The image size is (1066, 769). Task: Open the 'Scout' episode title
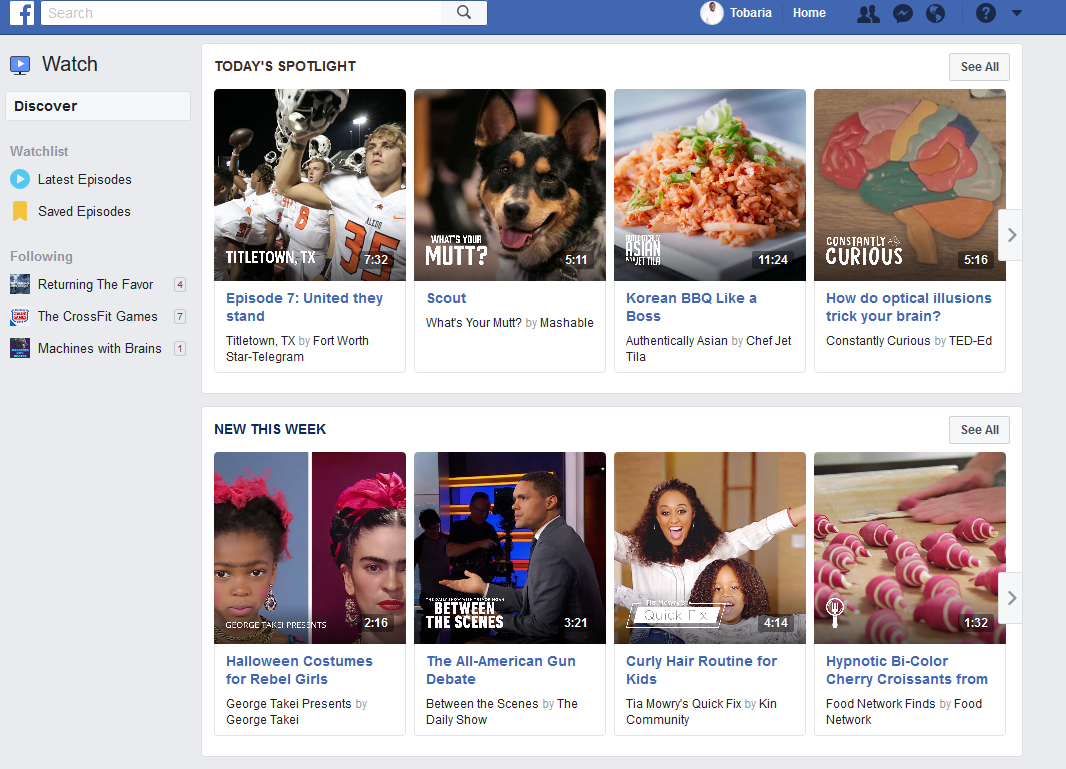pos(447,298)
